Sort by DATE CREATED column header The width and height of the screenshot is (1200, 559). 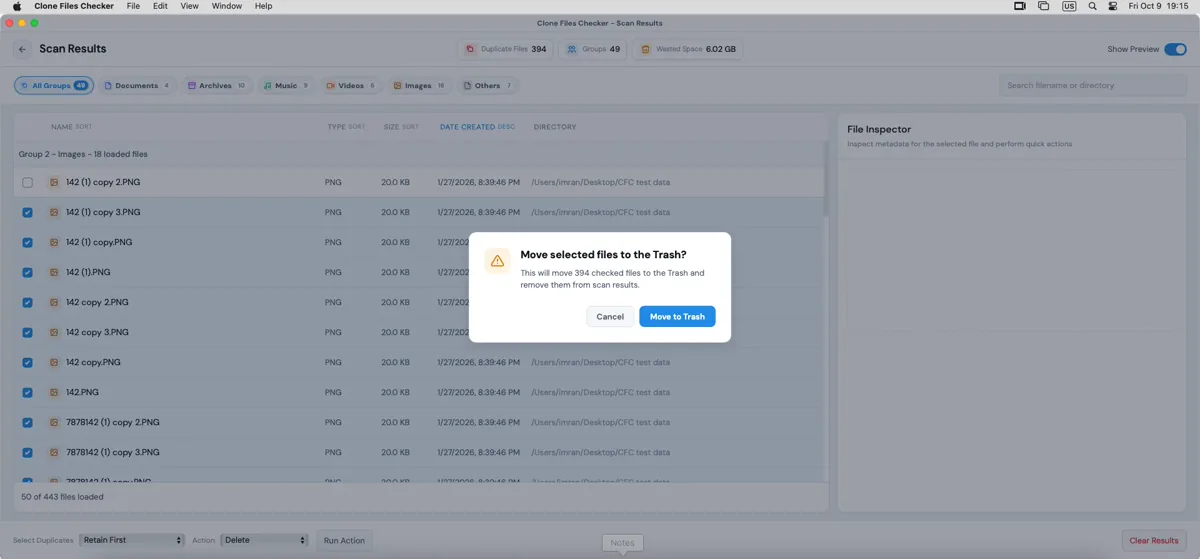tap(477, 127)
